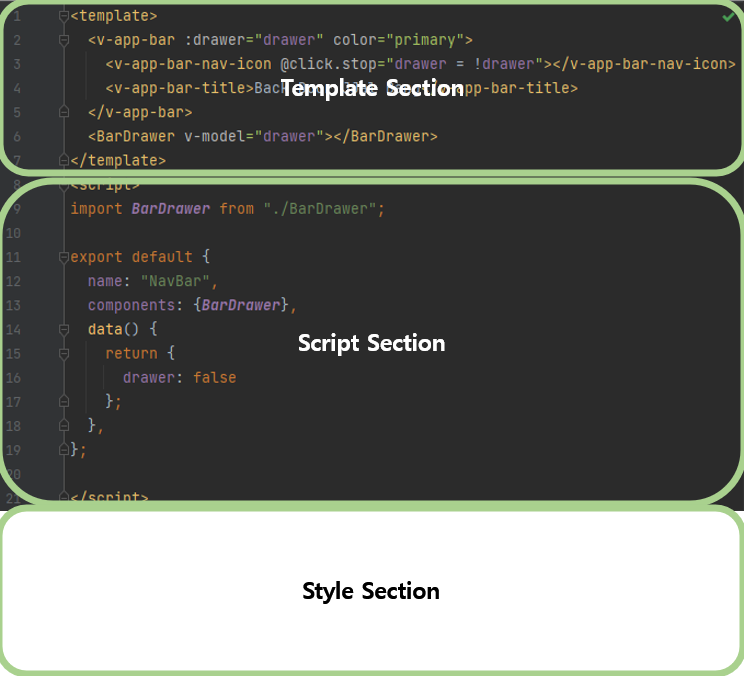
Task: Click the false value on line 16
Action: [x=214, y=378]
